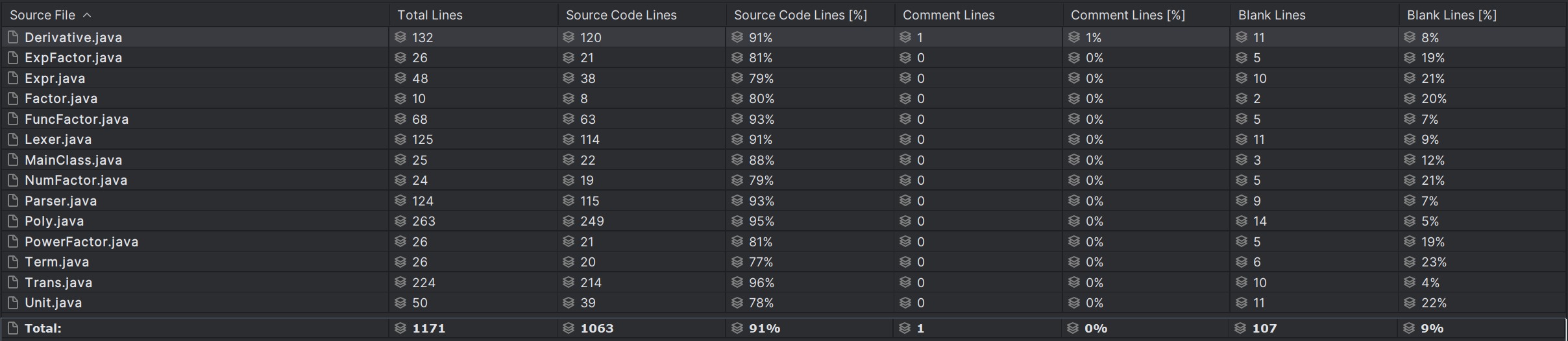Click file icon next to Derivative.java
Image resolution: width=1568 pixels, height=341 pixels.
(x=12, y=38)
